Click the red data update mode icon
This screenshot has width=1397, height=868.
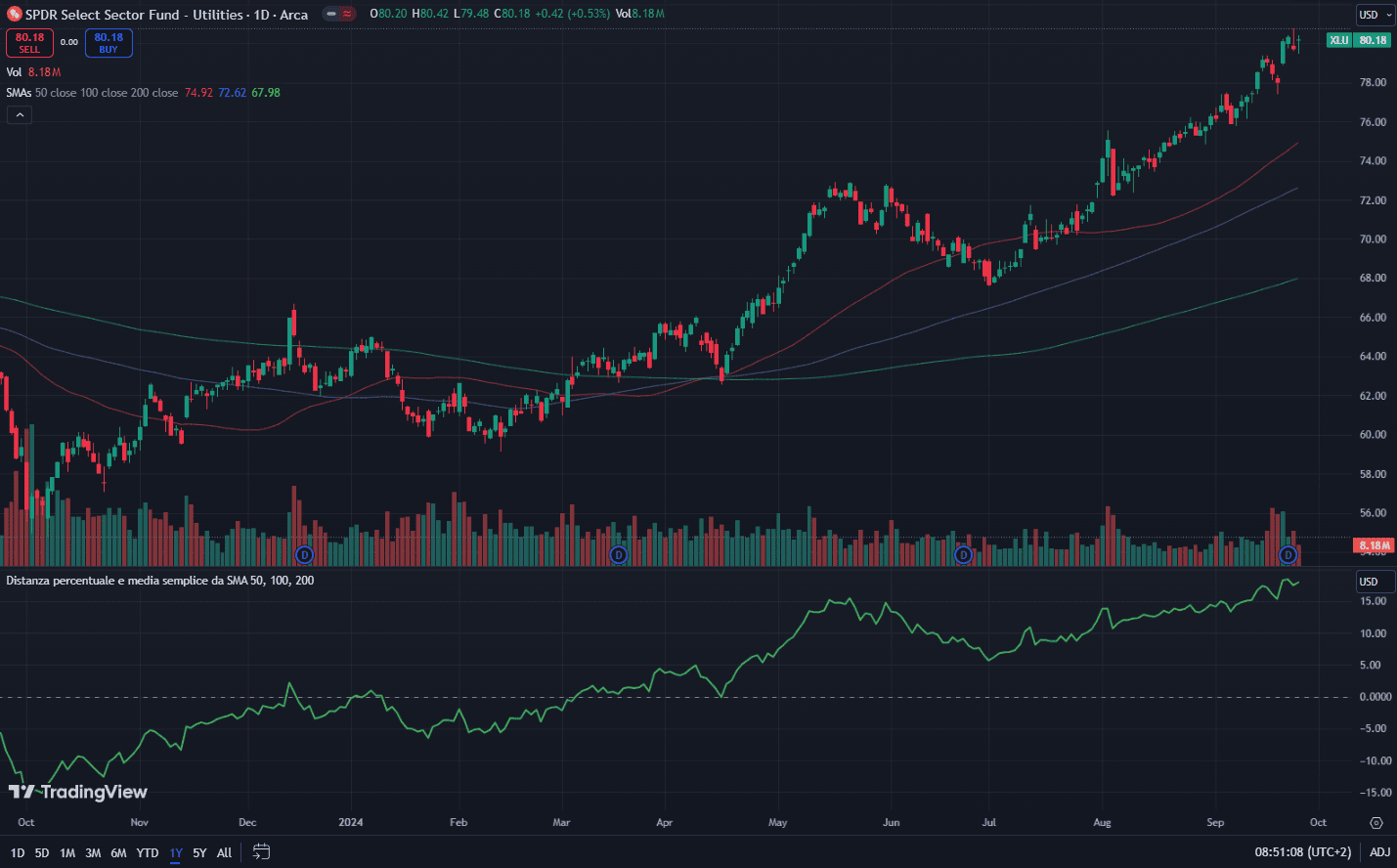click(x=347, y=15)
